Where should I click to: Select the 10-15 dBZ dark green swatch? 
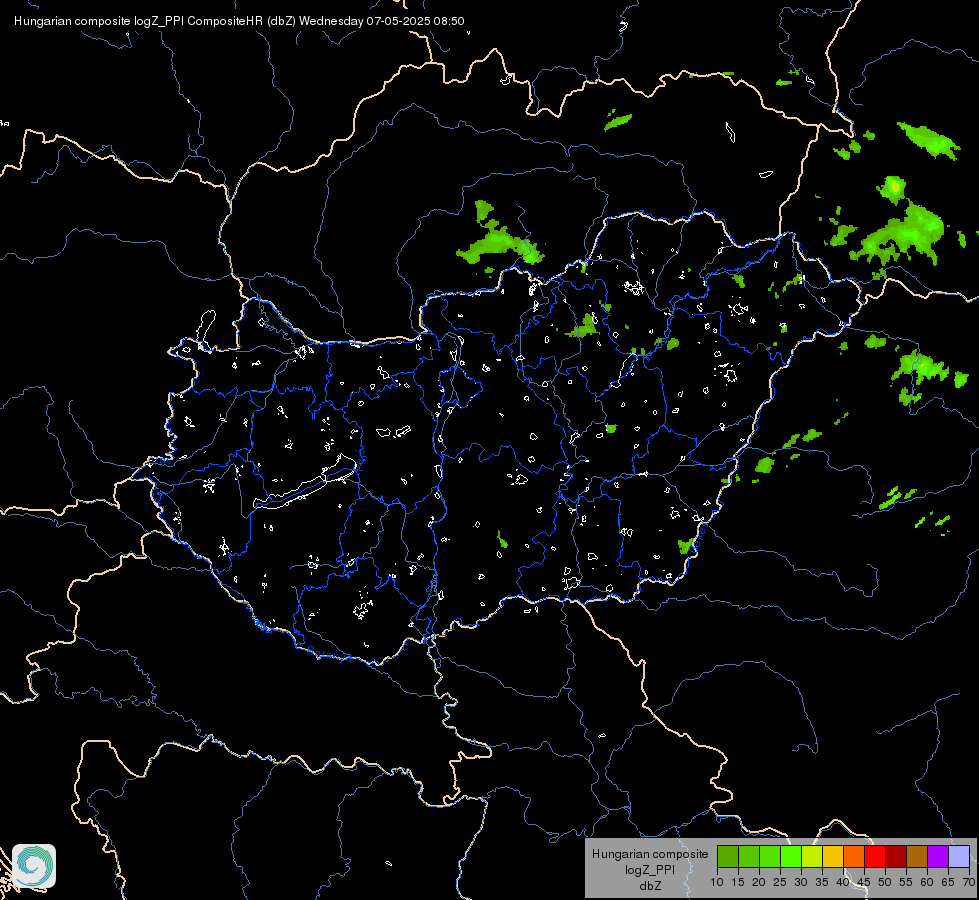click(x=727, y=856)
